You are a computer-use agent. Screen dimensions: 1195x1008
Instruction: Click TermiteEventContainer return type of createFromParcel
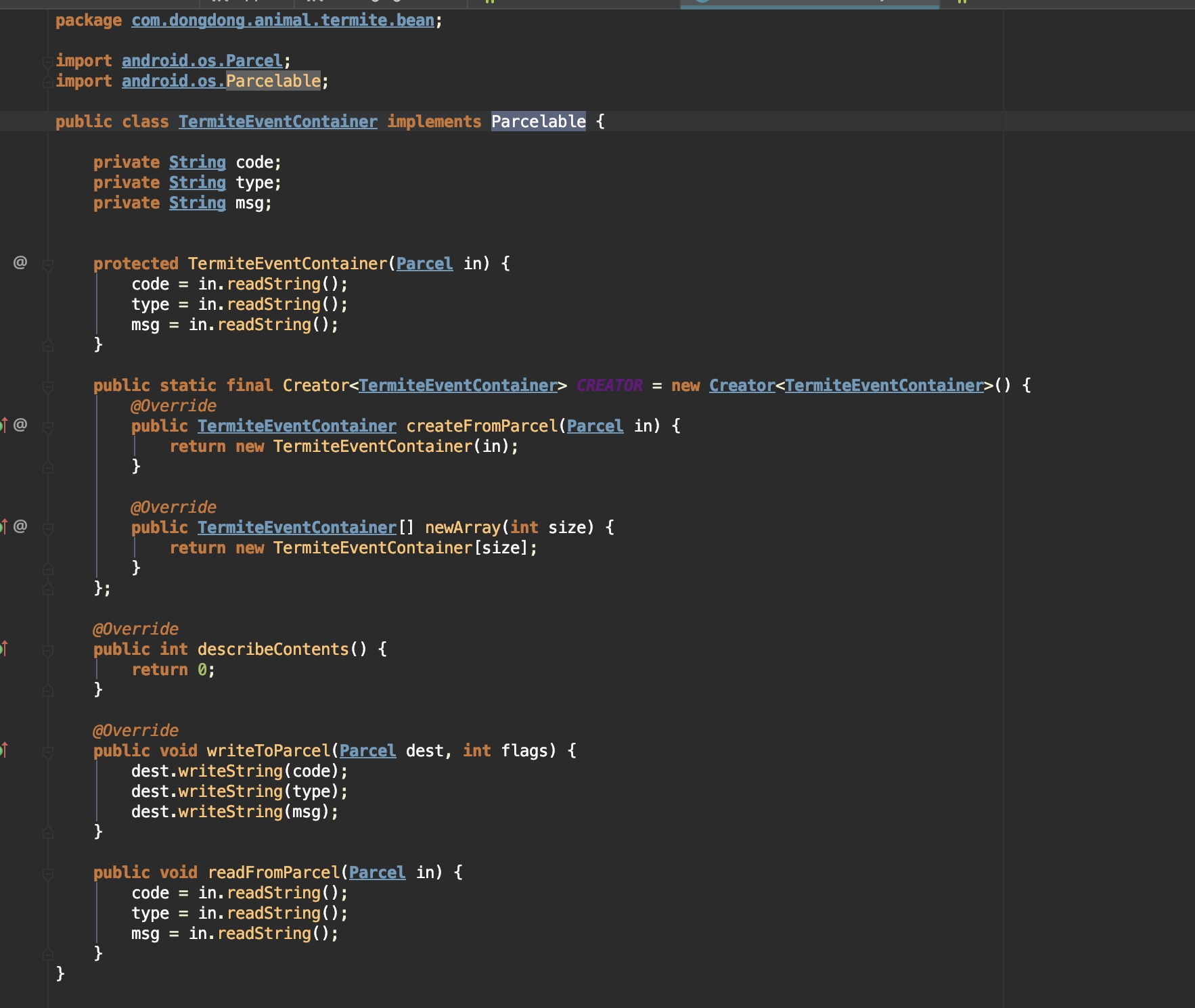click(x=297, y=426)
